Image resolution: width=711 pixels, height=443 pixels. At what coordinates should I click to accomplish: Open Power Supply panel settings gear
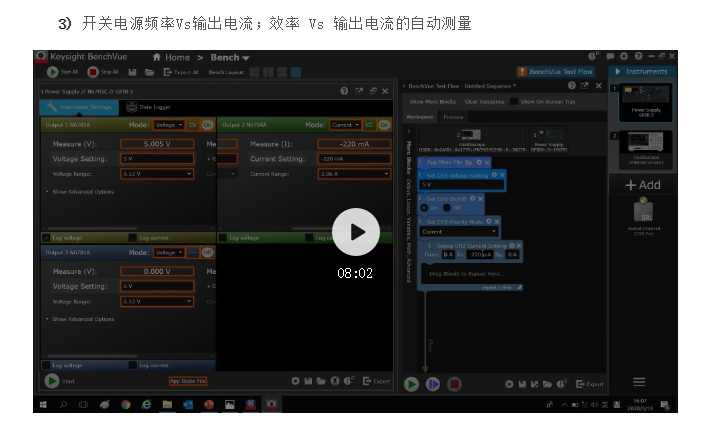tap(295, 381)
